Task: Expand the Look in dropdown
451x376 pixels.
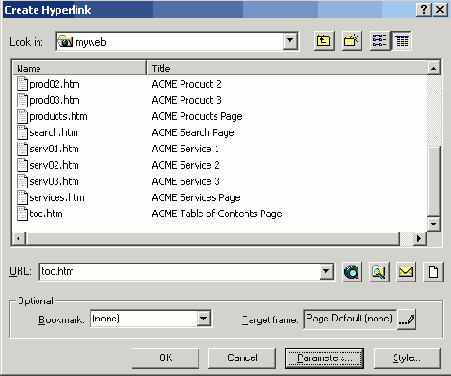Action: pos(290,41)
